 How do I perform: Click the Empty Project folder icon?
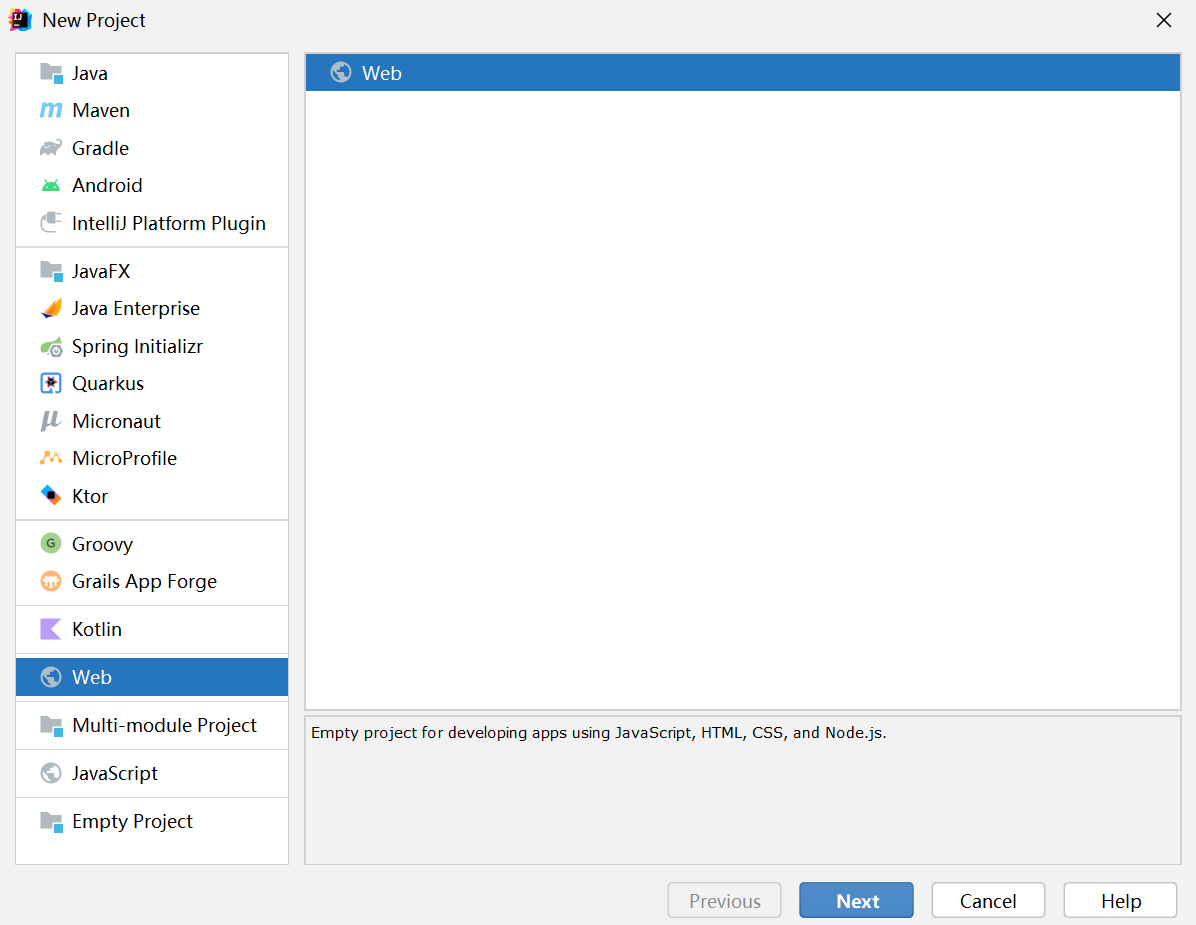point(51,821)
